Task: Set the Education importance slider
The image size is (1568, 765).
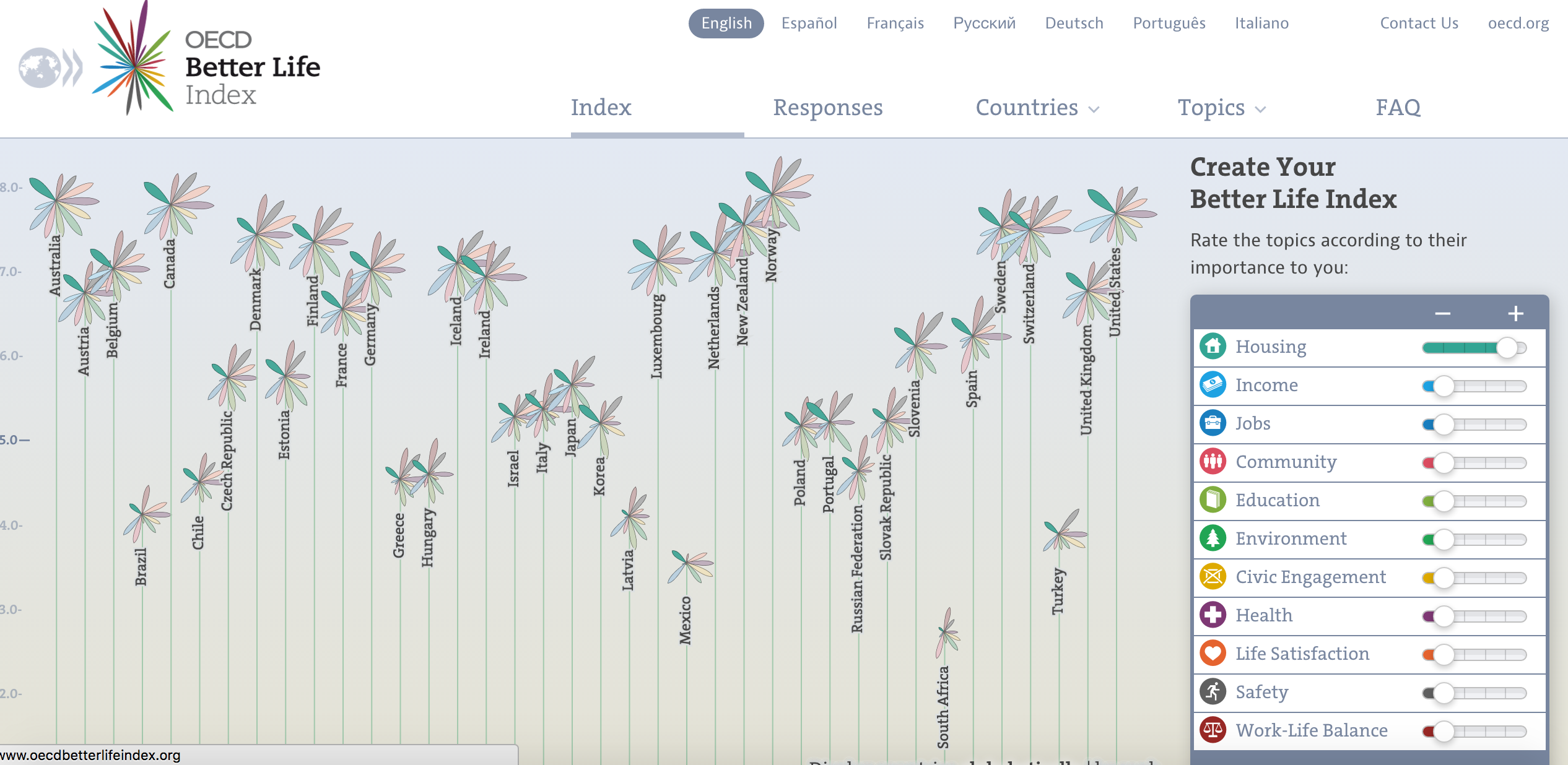Action: tap(1474, 501)
